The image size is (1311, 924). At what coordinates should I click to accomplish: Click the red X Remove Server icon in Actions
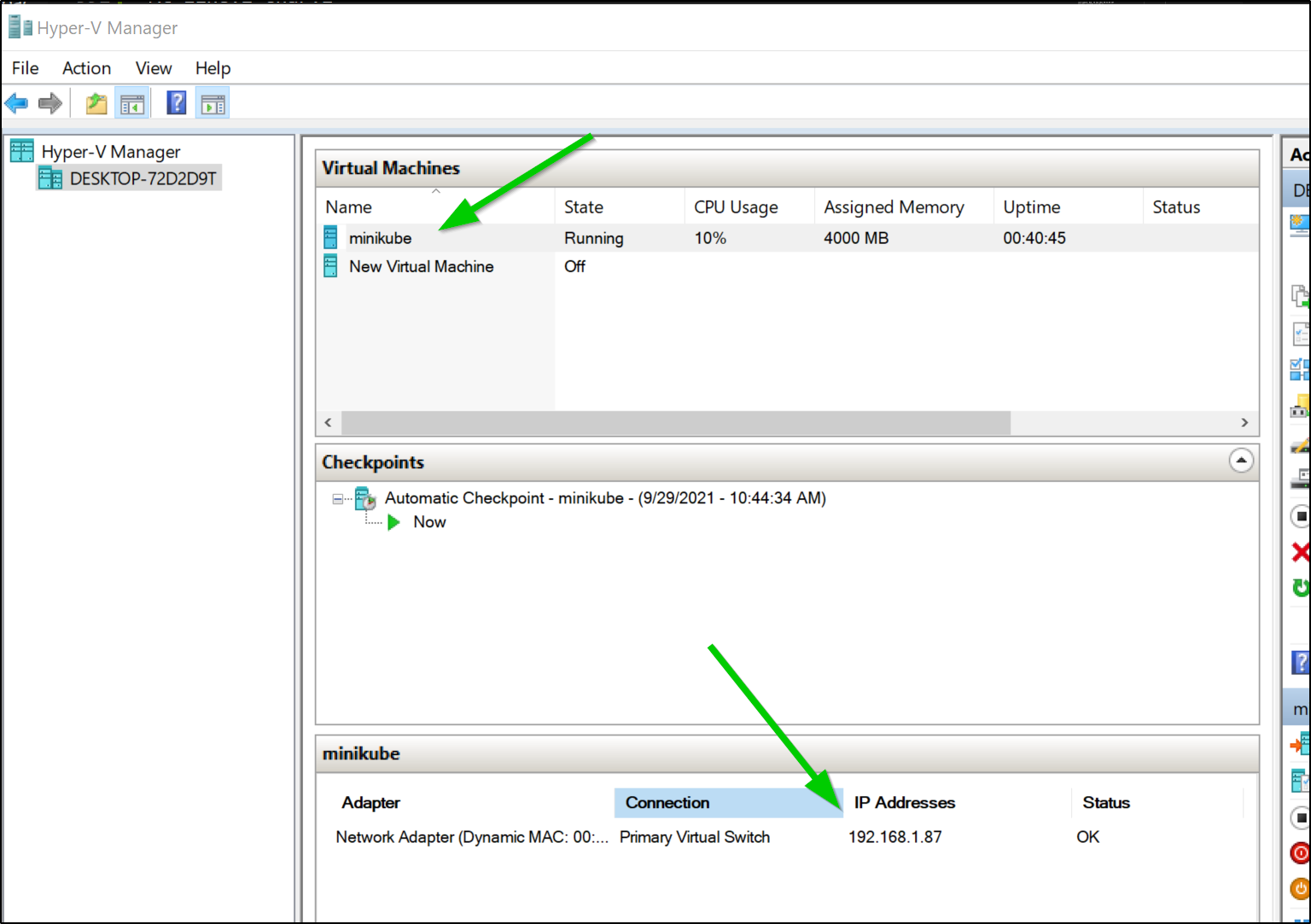(x=1301, y=552)
